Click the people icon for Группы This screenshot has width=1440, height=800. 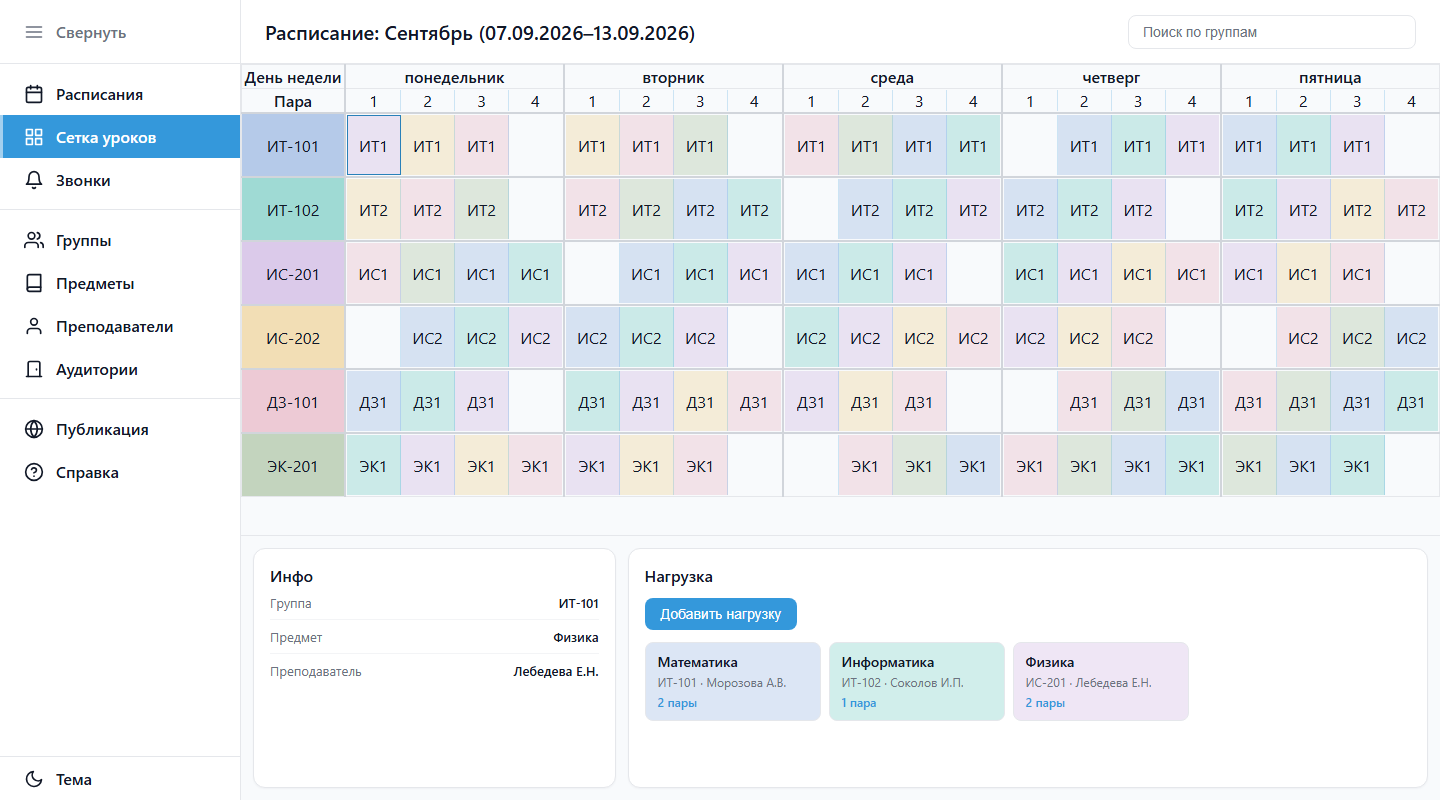(34, 240)
